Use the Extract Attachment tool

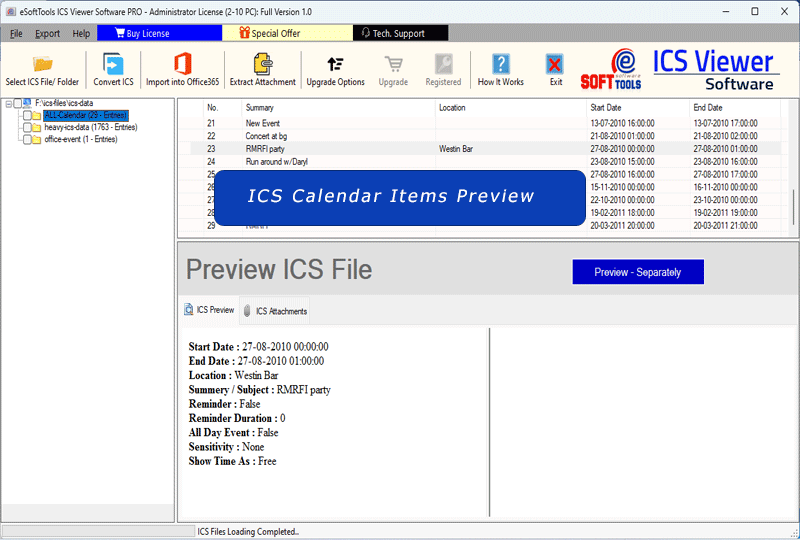coord(262,70)
